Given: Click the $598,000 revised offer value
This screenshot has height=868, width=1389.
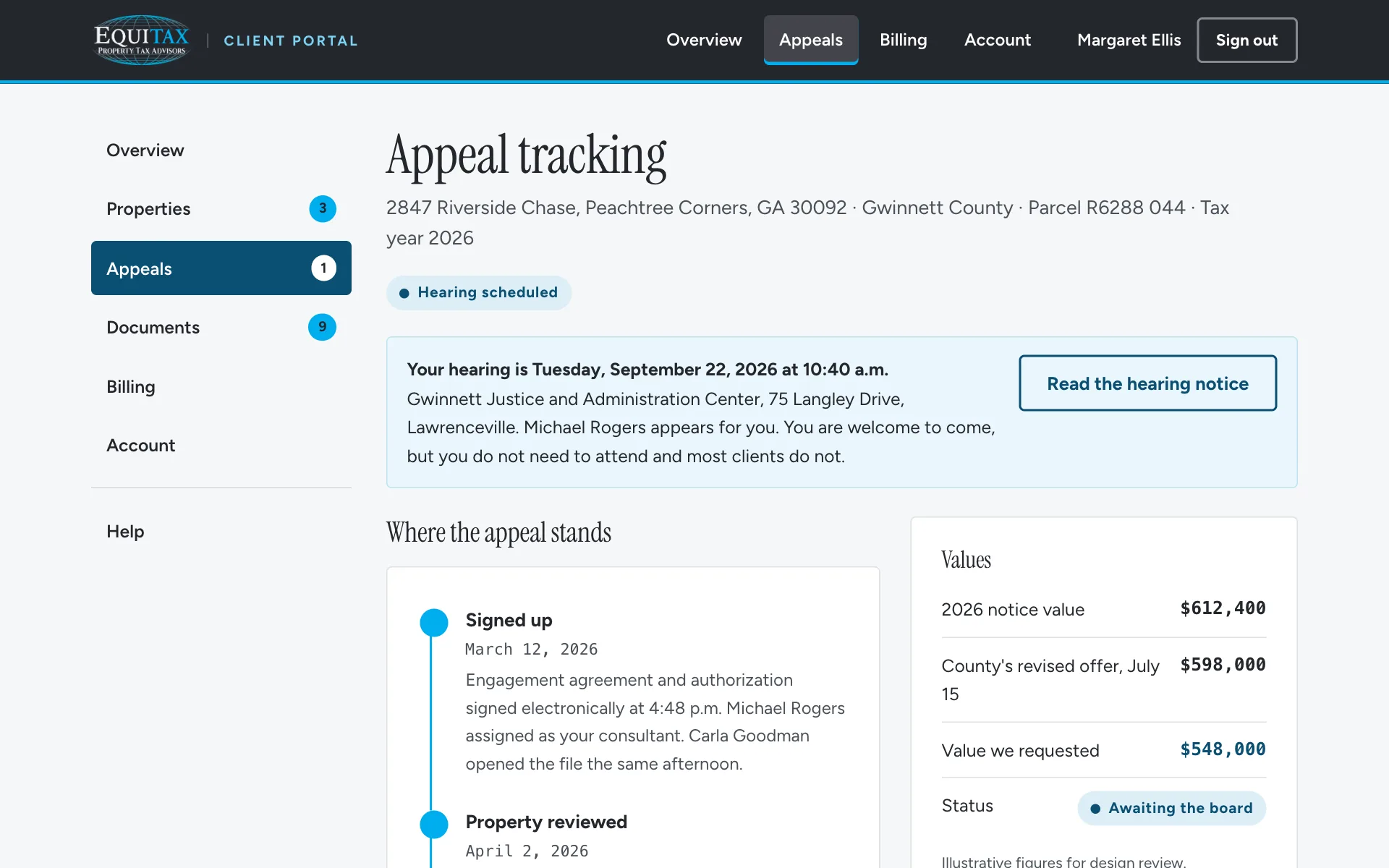Looking at the screenshot, I should click(1223, 665).
